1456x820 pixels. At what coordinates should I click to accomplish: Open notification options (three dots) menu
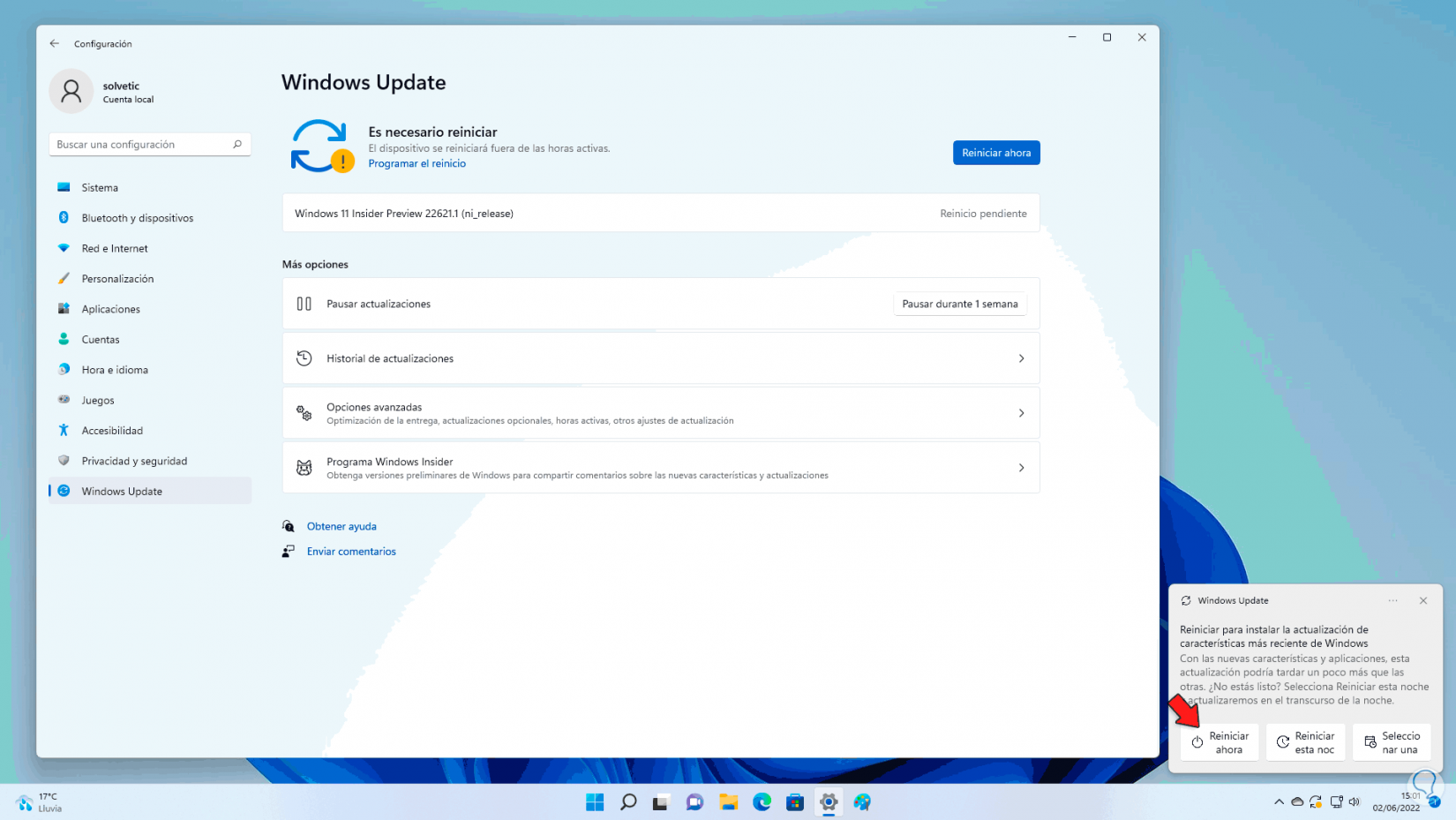point(1392,601)
